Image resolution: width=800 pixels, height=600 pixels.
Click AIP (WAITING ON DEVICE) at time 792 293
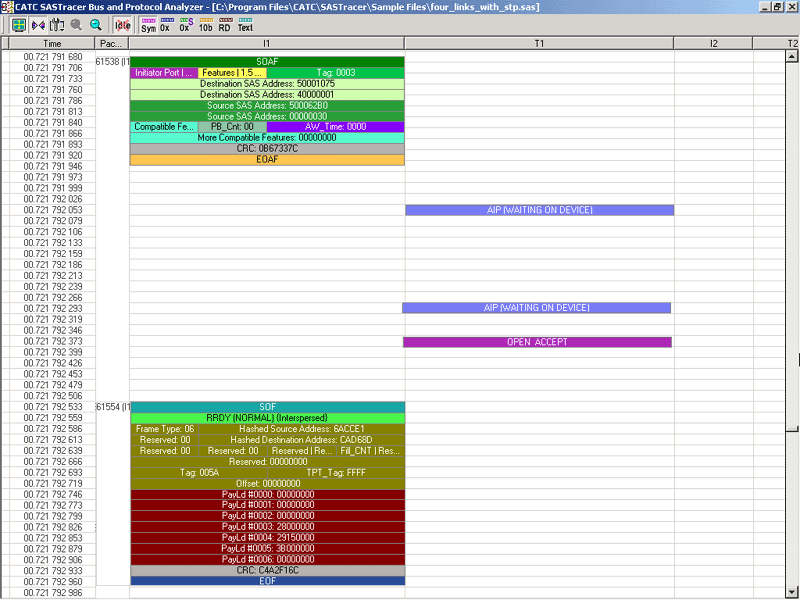(536, 308)
